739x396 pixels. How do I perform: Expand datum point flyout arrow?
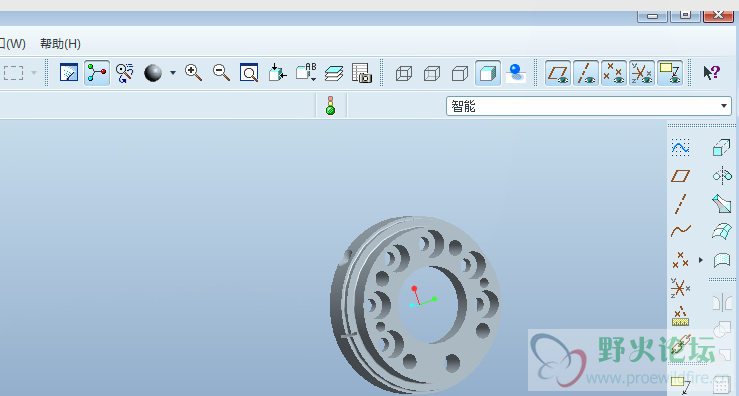pos(701,260)
